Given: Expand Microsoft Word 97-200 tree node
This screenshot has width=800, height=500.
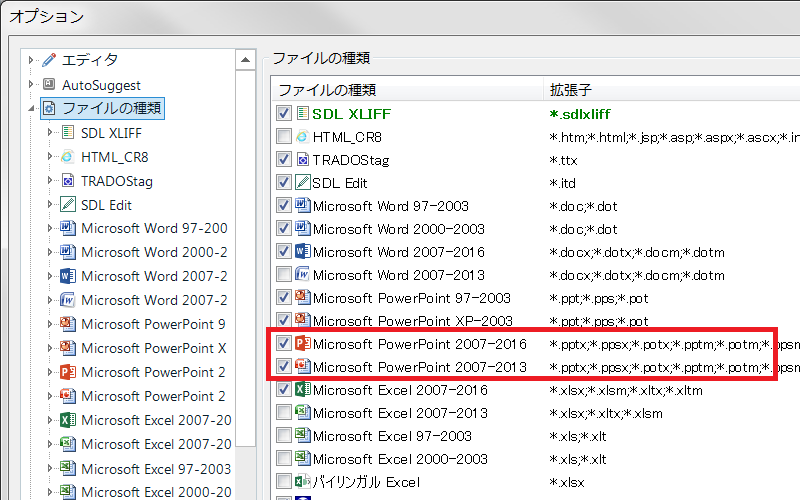Looking at the screenshot, I should [x=49, y=228].
